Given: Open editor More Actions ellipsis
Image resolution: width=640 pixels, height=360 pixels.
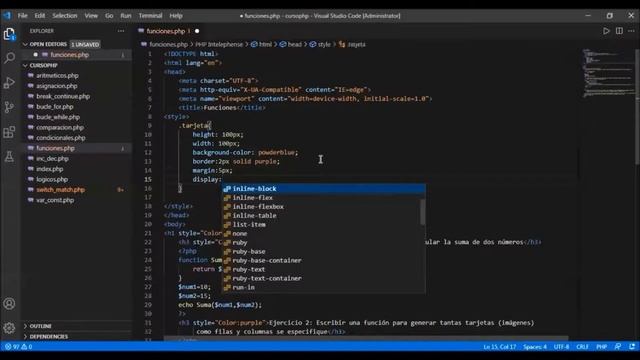Looking at the screenshot, I should point(631,31).
